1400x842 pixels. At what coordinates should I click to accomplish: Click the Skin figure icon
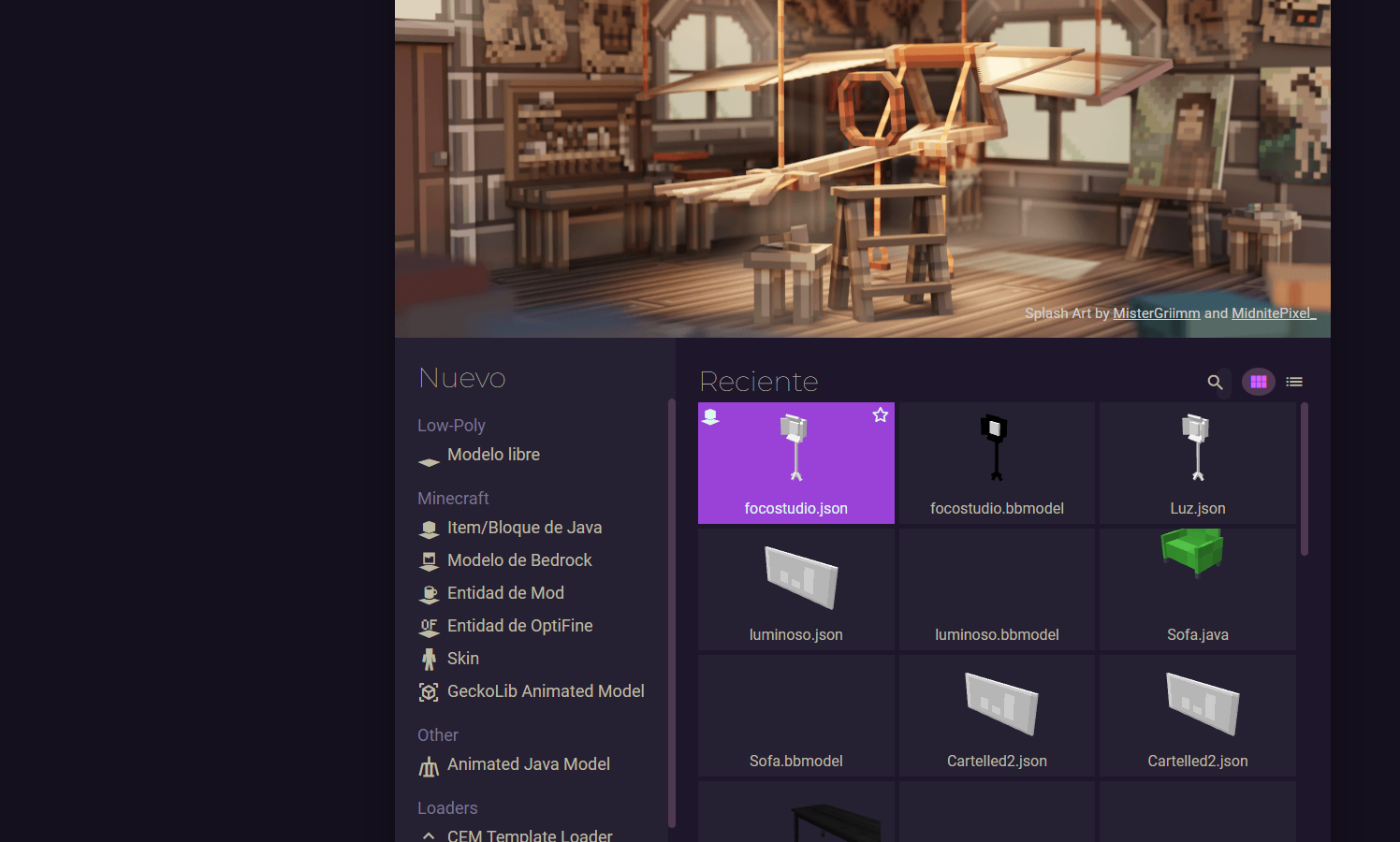point(430,660)
